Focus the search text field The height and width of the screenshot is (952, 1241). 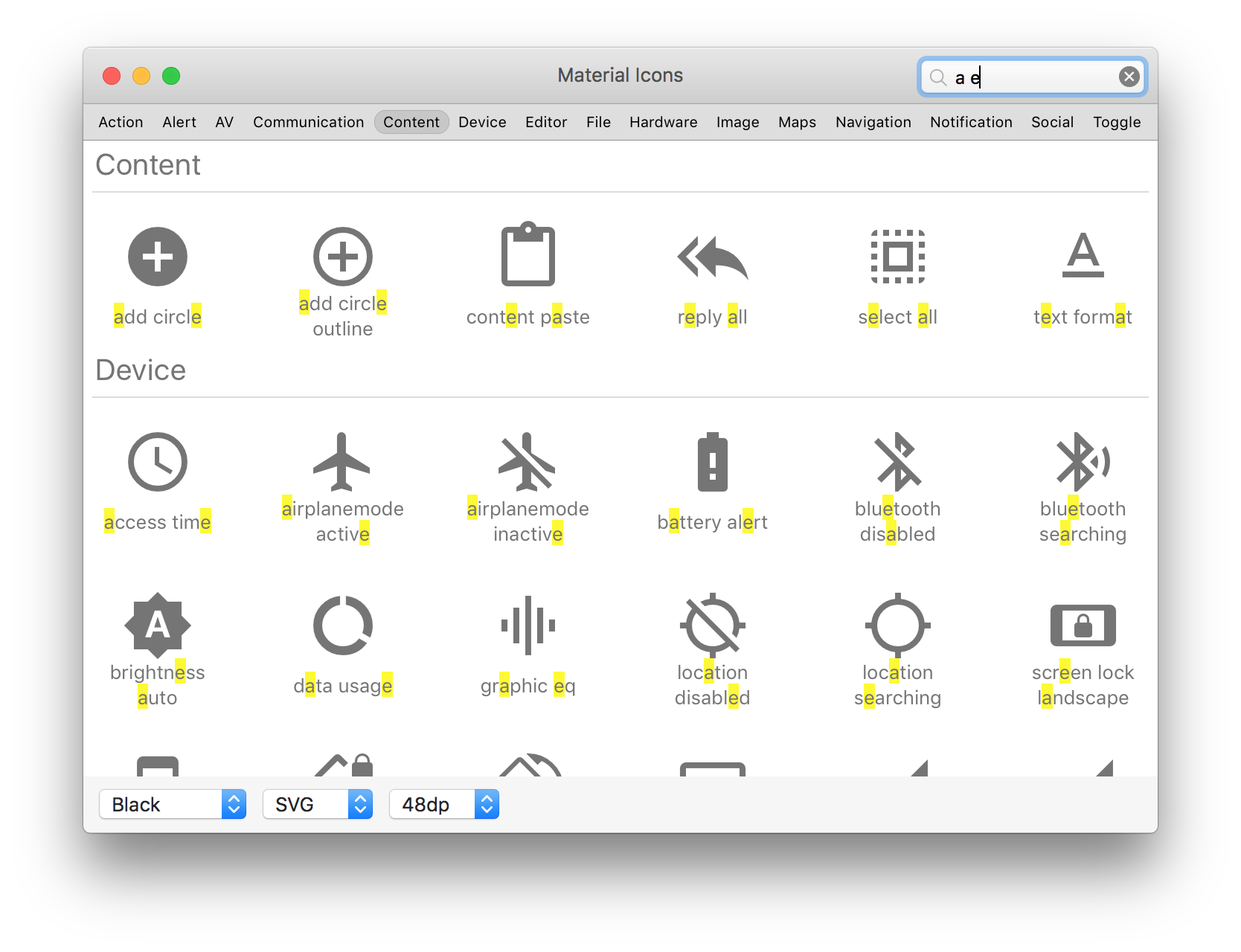[1033, 77]
